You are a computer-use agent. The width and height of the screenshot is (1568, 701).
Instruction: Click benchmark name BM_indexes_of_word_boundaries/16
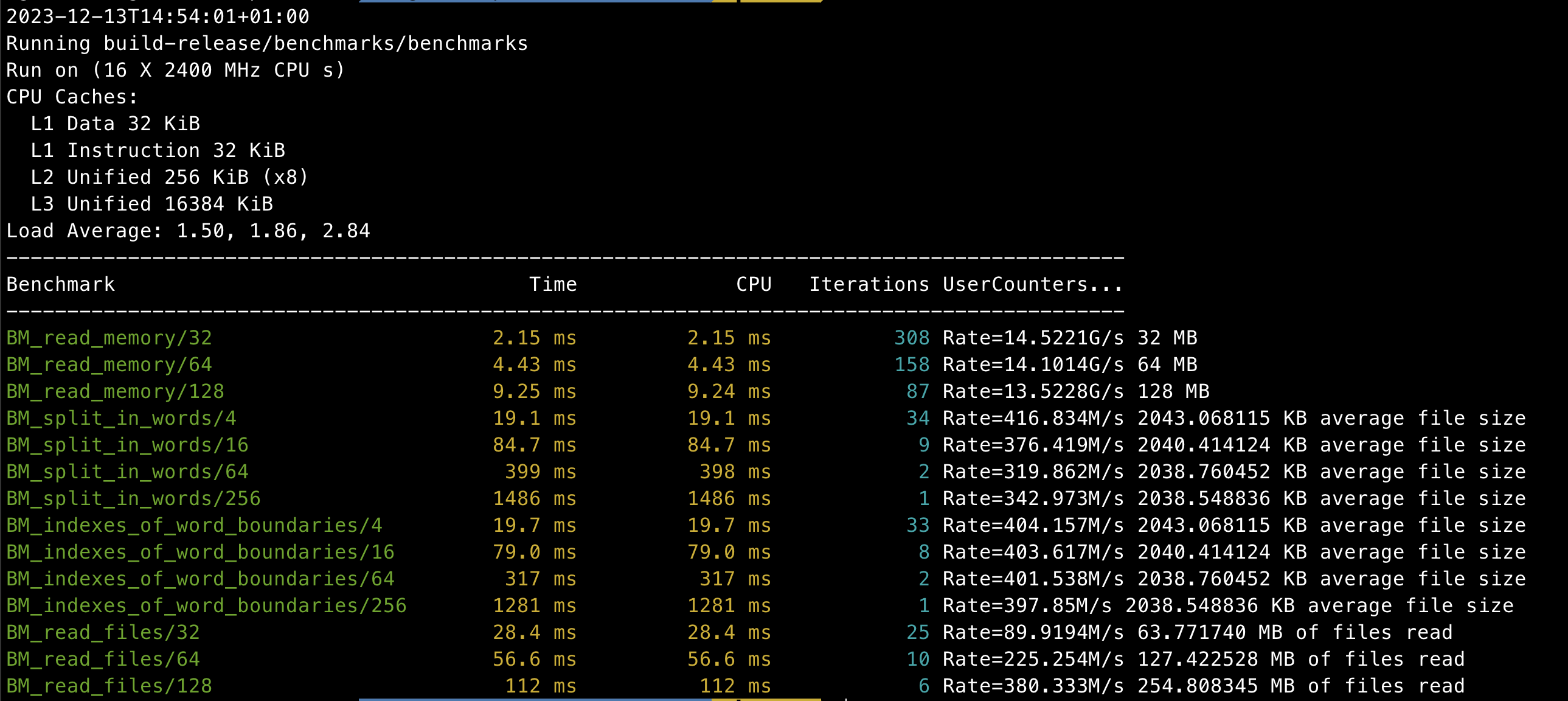point(200,553)
